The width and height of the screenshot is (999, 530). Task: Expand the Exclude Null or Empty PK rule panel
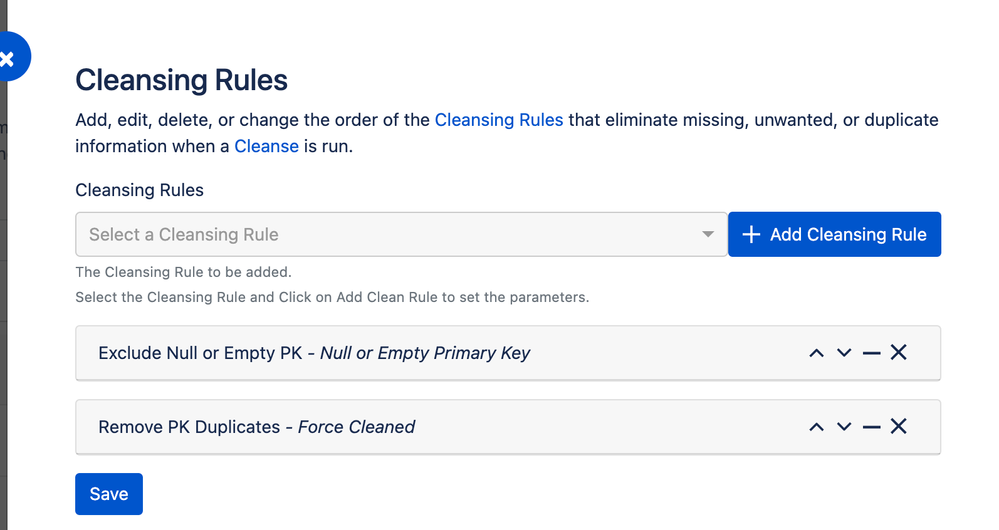314,353
